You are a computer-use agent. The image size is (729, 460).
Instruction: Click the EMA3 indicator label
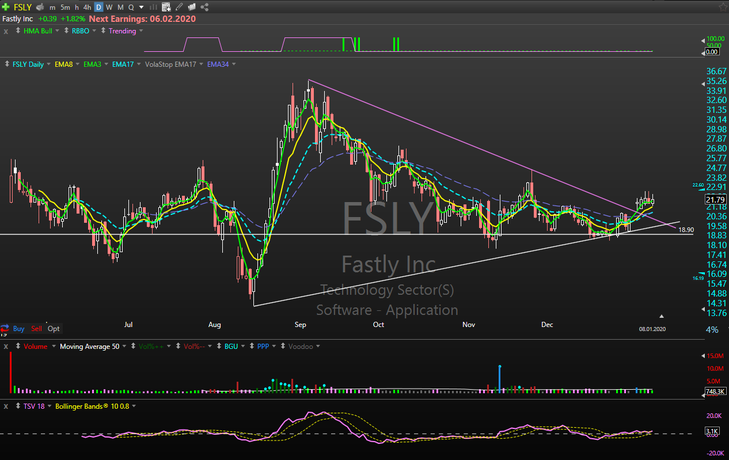(92, 65)
